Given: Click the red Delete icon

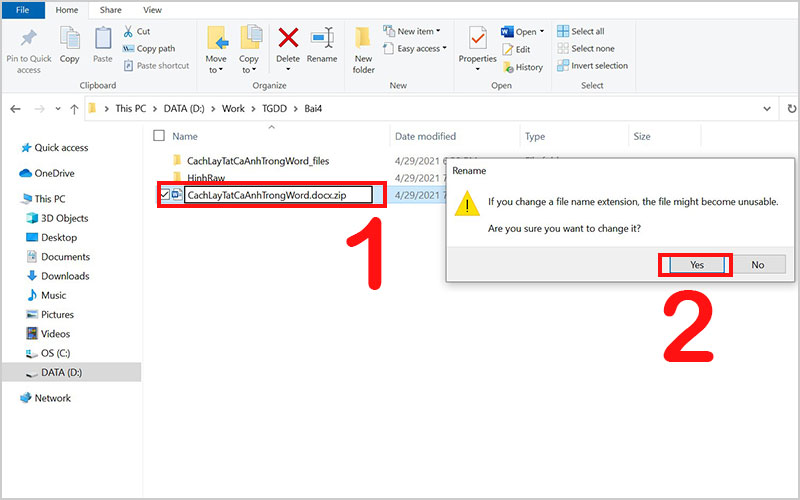Looking at the screenshot, I should click(288, 38).
